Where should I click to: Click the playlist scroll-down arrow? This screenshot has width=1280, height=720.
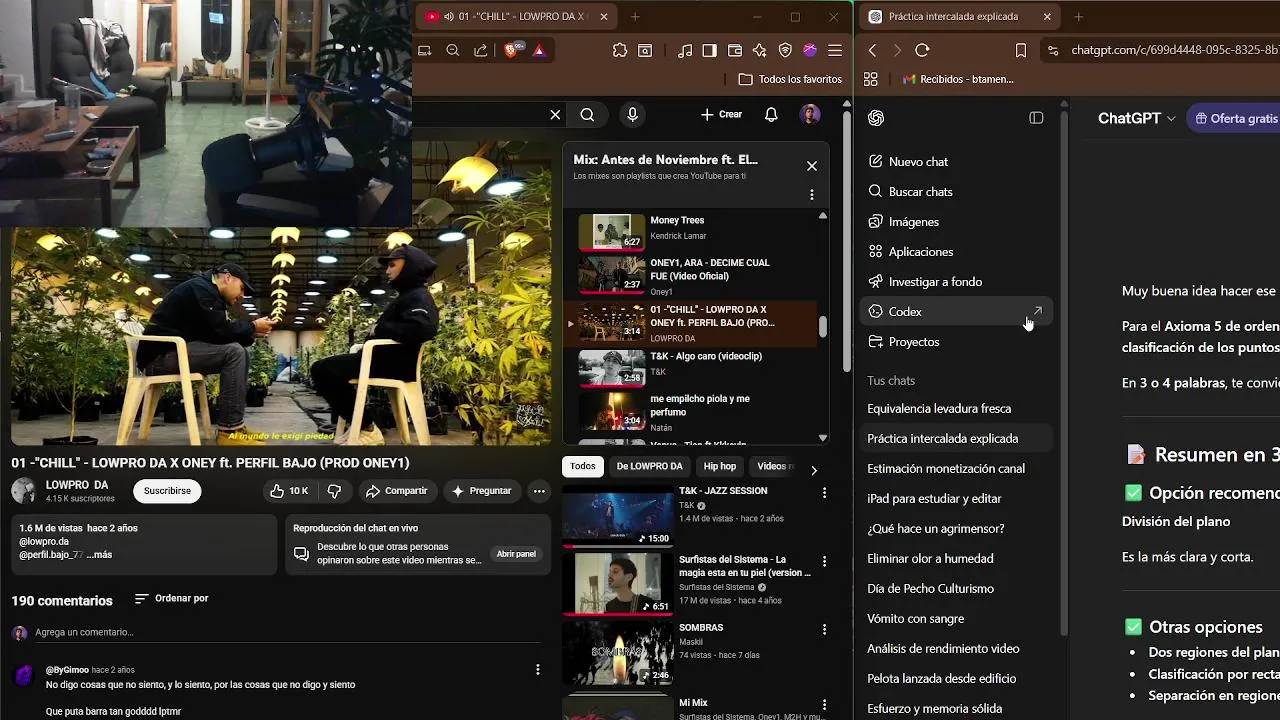(x=823, y=438)
